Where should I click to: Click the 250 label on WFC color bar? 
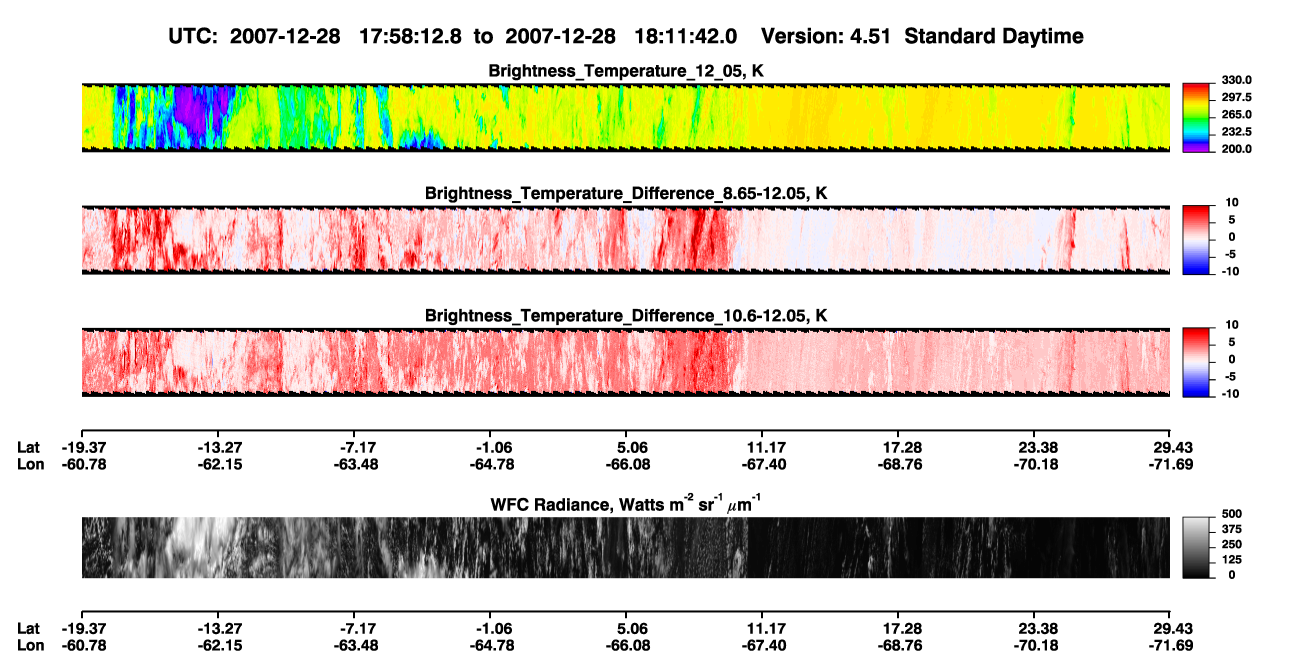coord(1234,545)
